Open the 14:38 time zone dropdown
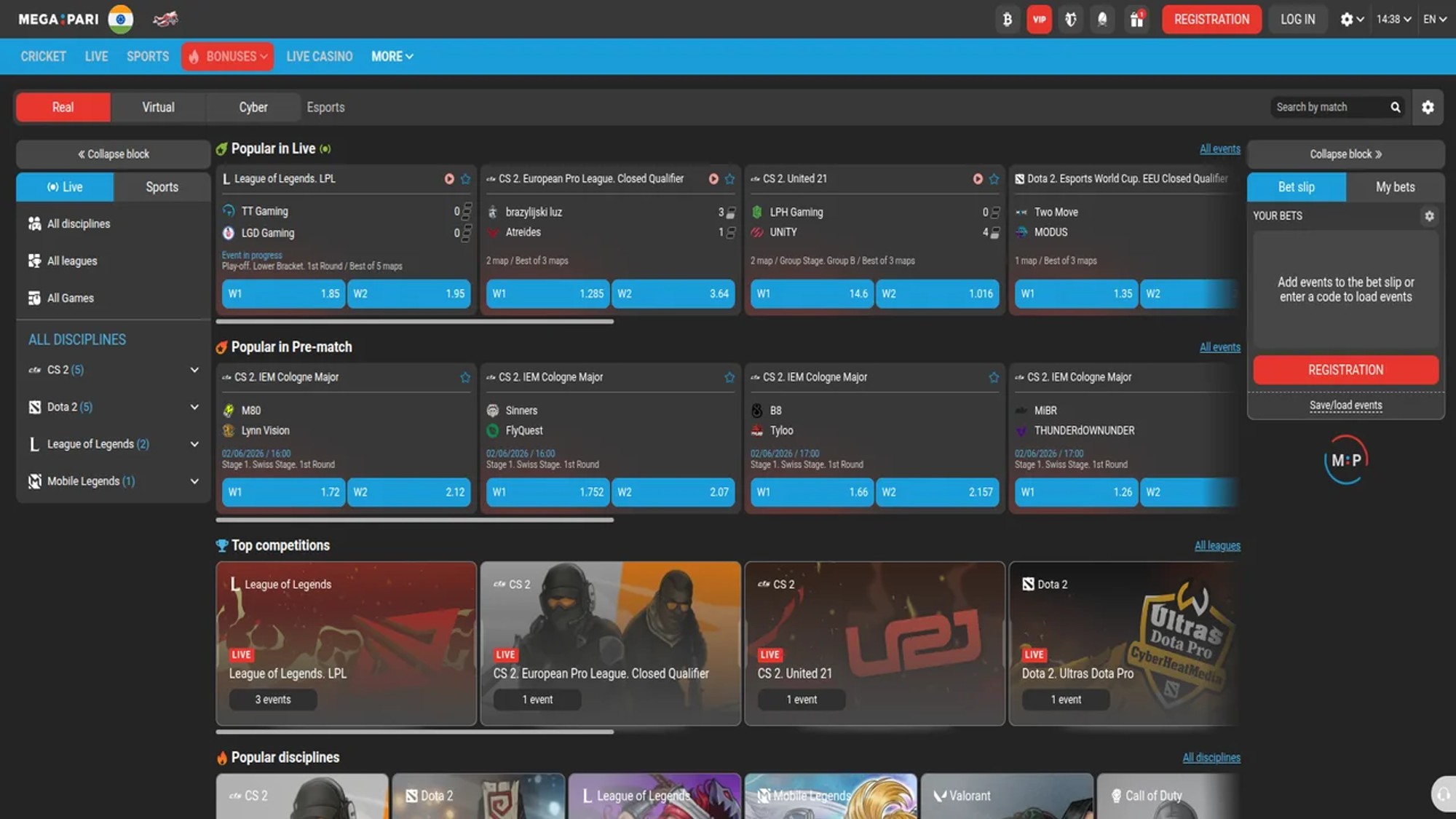Screen dimensions: 1456x819 point(1393,20)
